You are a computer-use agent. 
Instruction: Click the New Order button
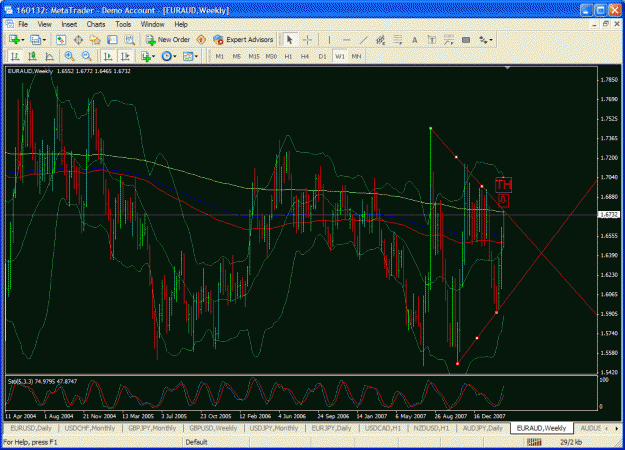coord(168,40)
